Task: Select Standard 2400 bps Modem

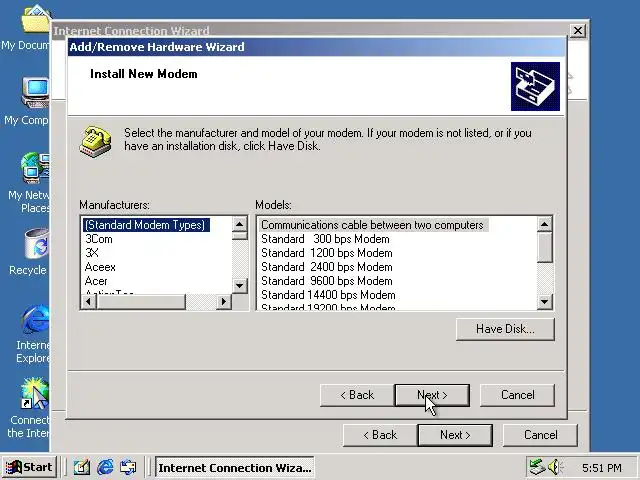Action: (x=327, y=267)
